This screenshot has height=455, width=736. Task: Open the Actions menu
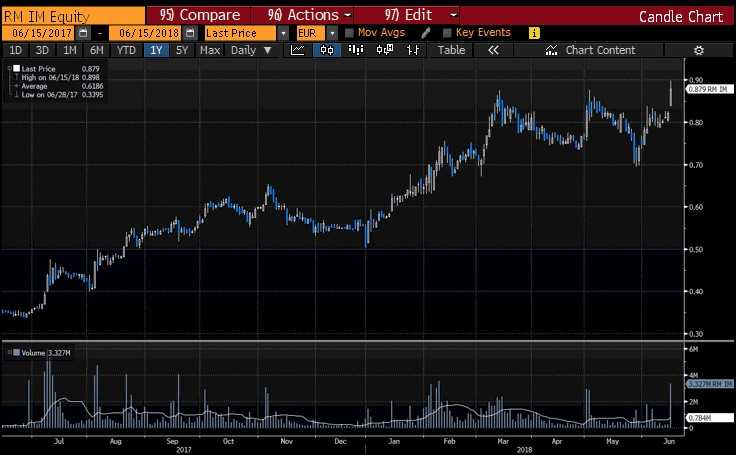click(x=309, y=15)
